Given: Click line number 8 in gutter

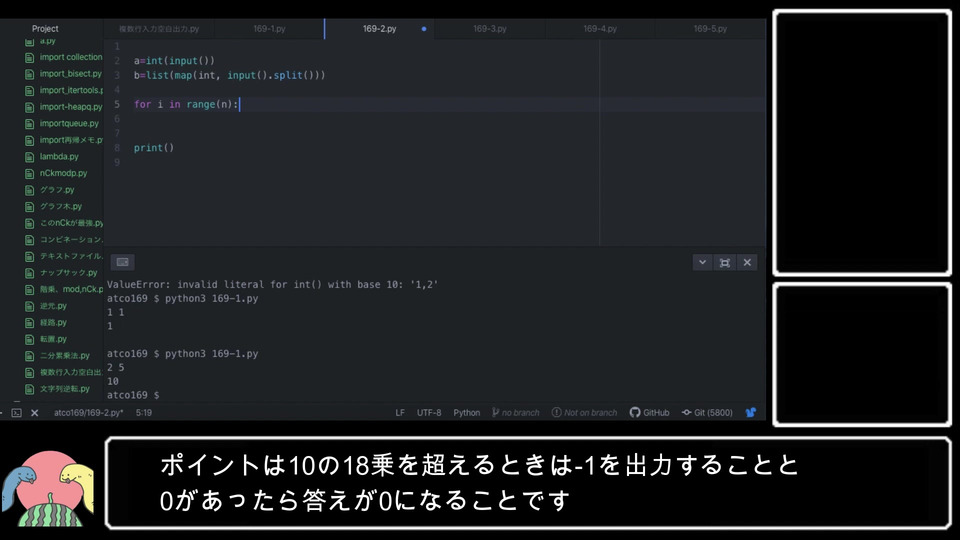Looking at the screenshot, I should (117, 148).
